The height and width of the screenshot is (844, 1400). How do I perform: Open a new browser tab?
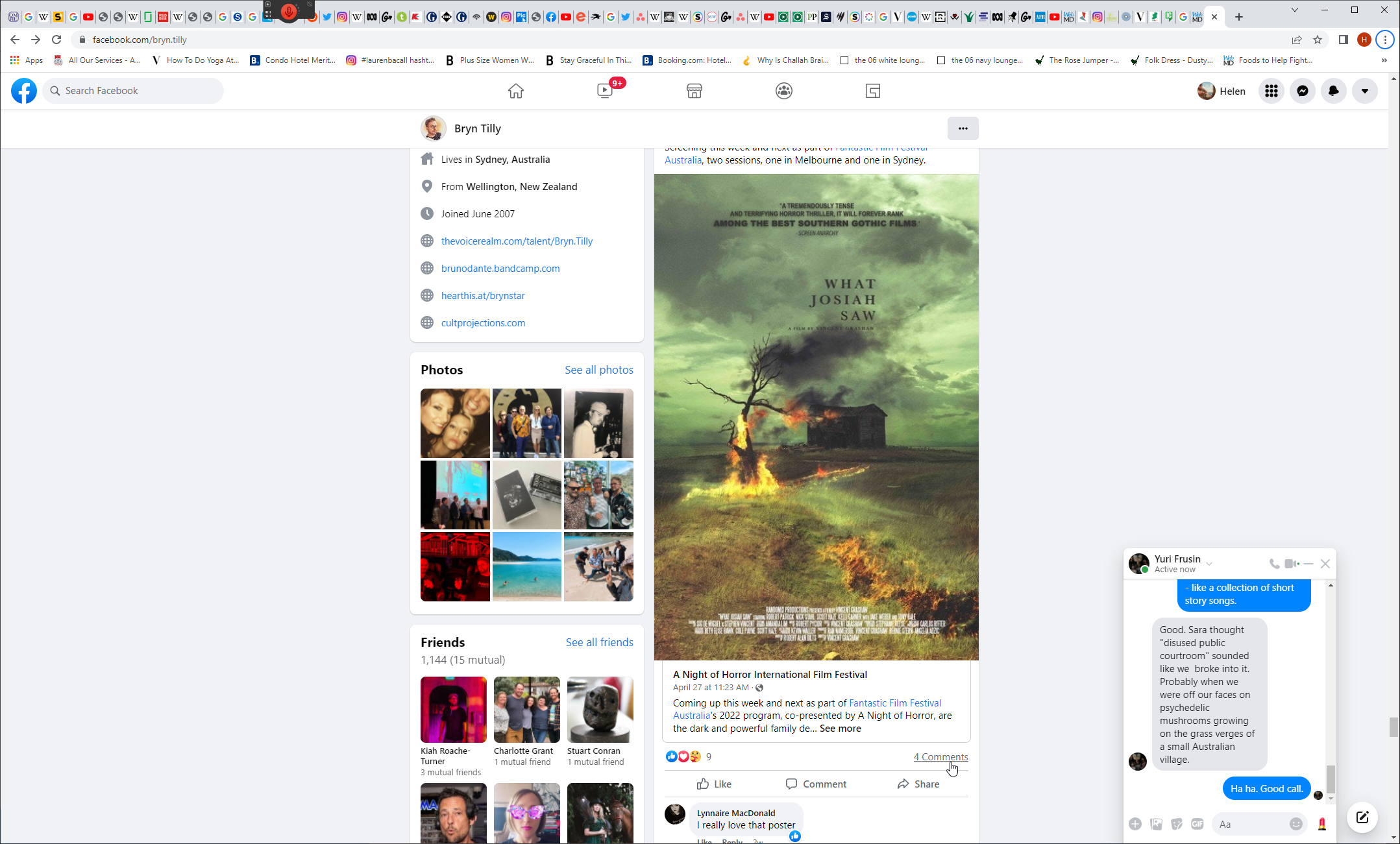1239,17
